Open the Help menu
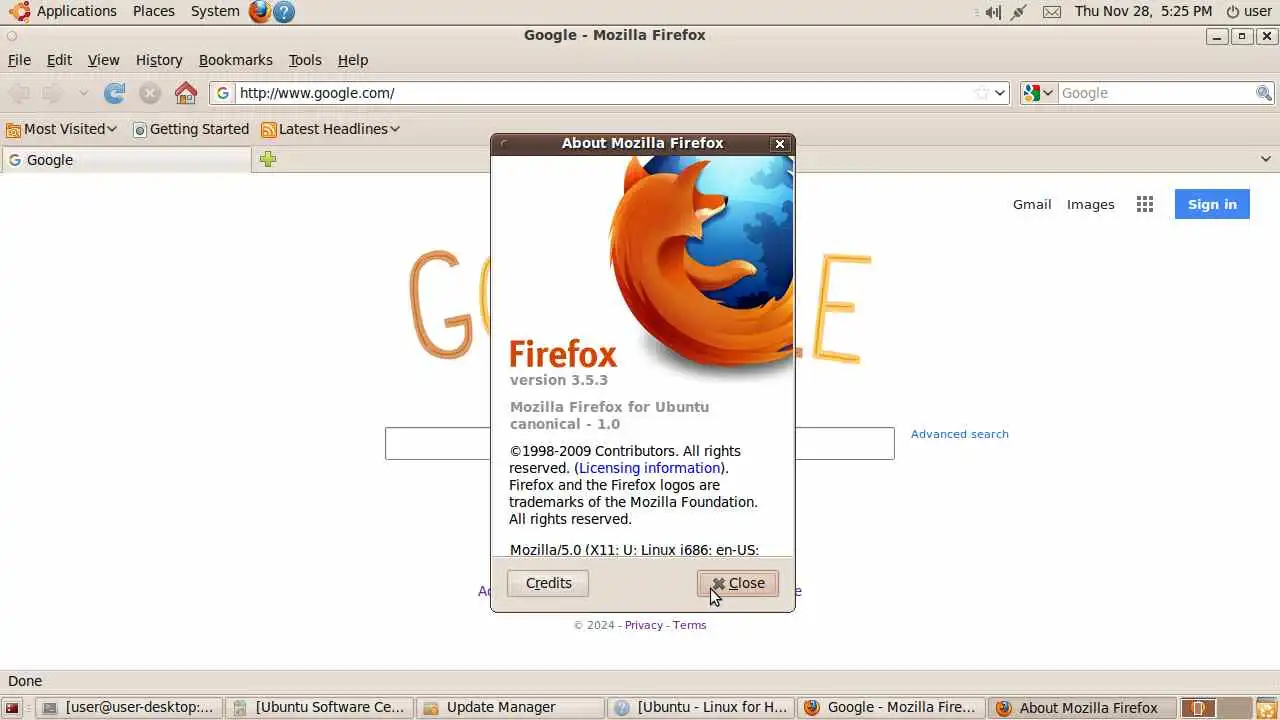1280x720 pixels. pos(353,60)
